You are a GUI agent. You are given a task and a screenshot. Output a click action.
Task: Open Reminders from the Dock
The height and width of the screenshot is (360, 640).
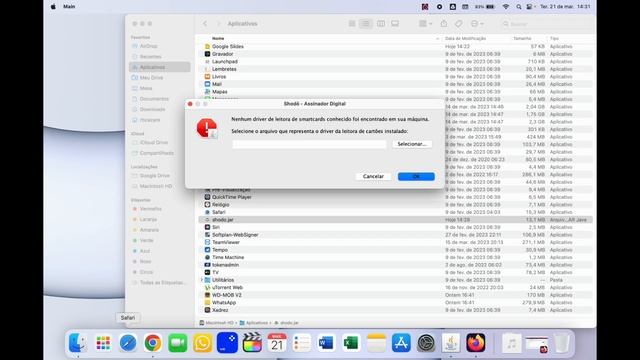(x=302, y=342)
